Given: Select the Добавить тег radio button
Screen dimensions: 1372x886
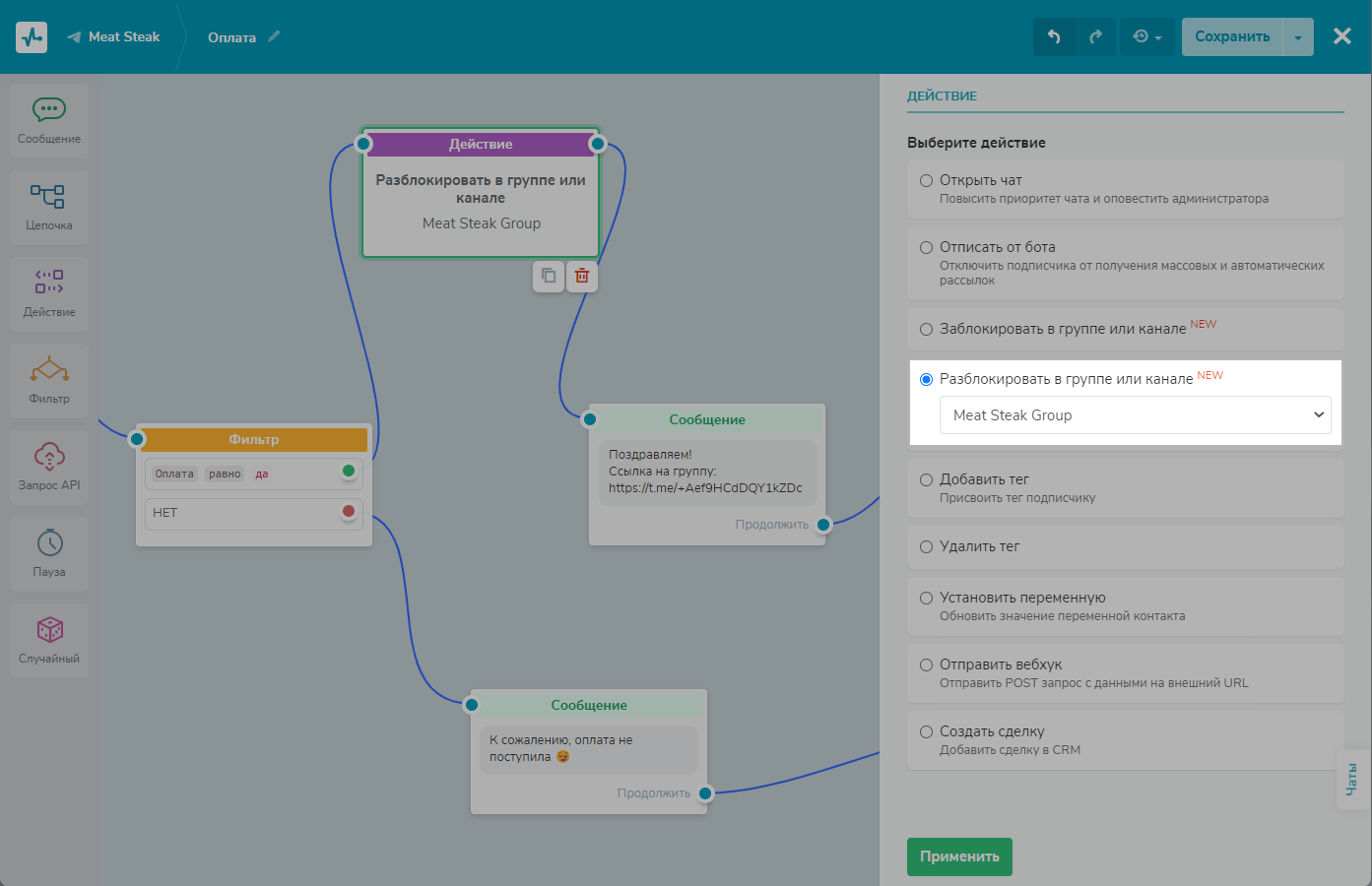Looking at the screenshot, I should point(926,479).
